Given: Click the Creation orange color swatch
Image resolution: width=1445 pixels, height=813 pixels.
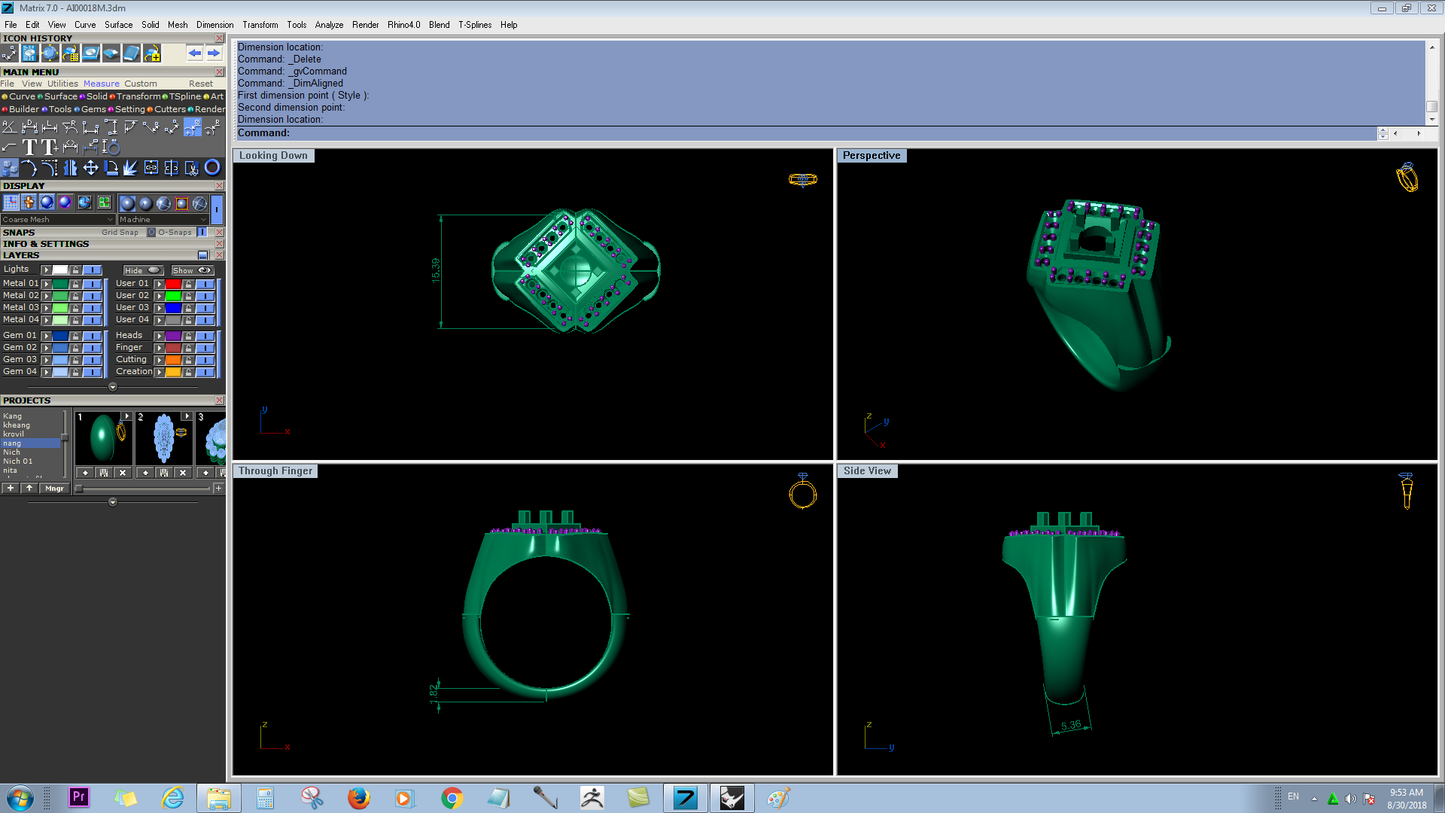Looking at the screenshot, I should (174, 372).
